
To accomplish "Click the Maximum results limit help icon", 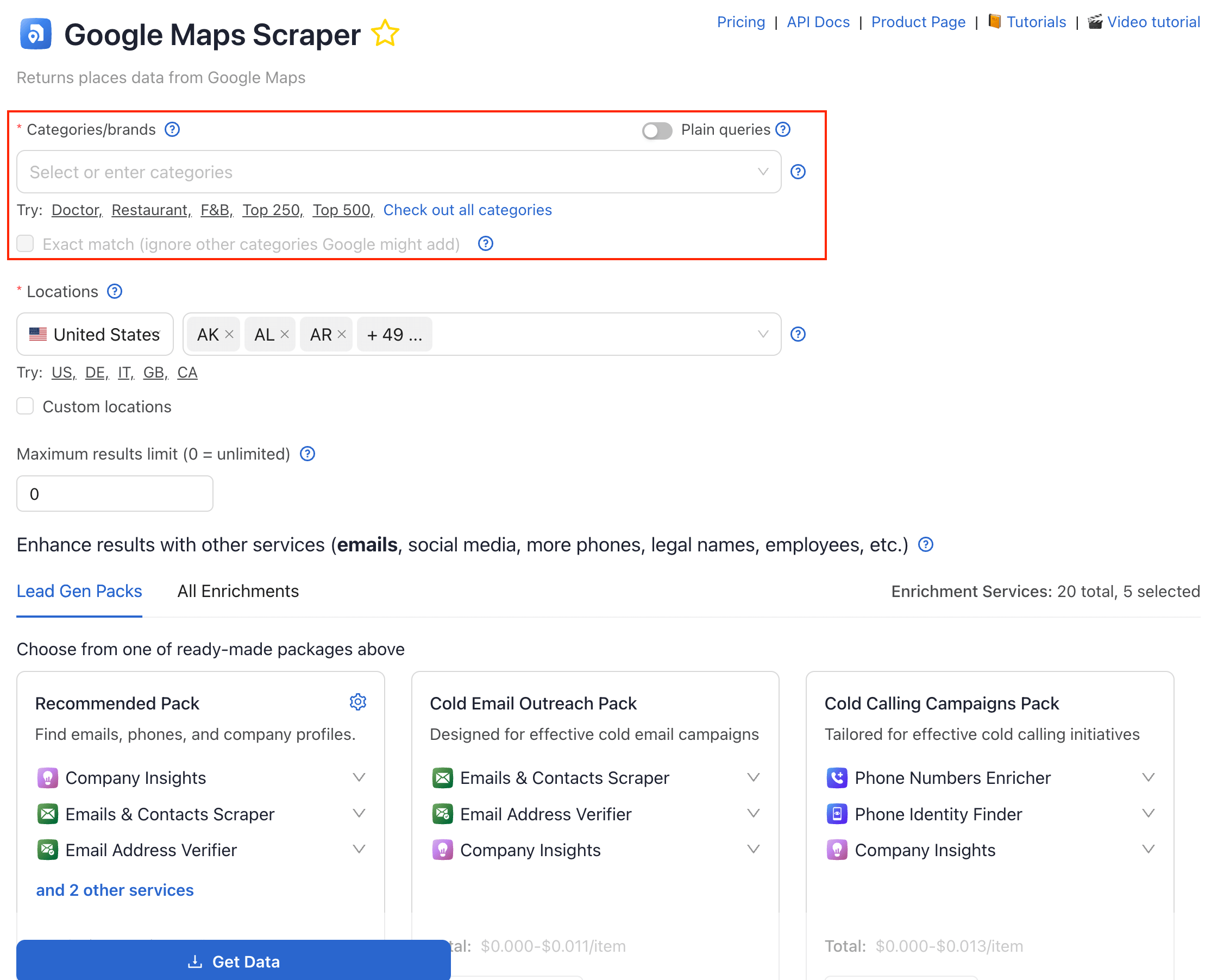I will (307, 454).
